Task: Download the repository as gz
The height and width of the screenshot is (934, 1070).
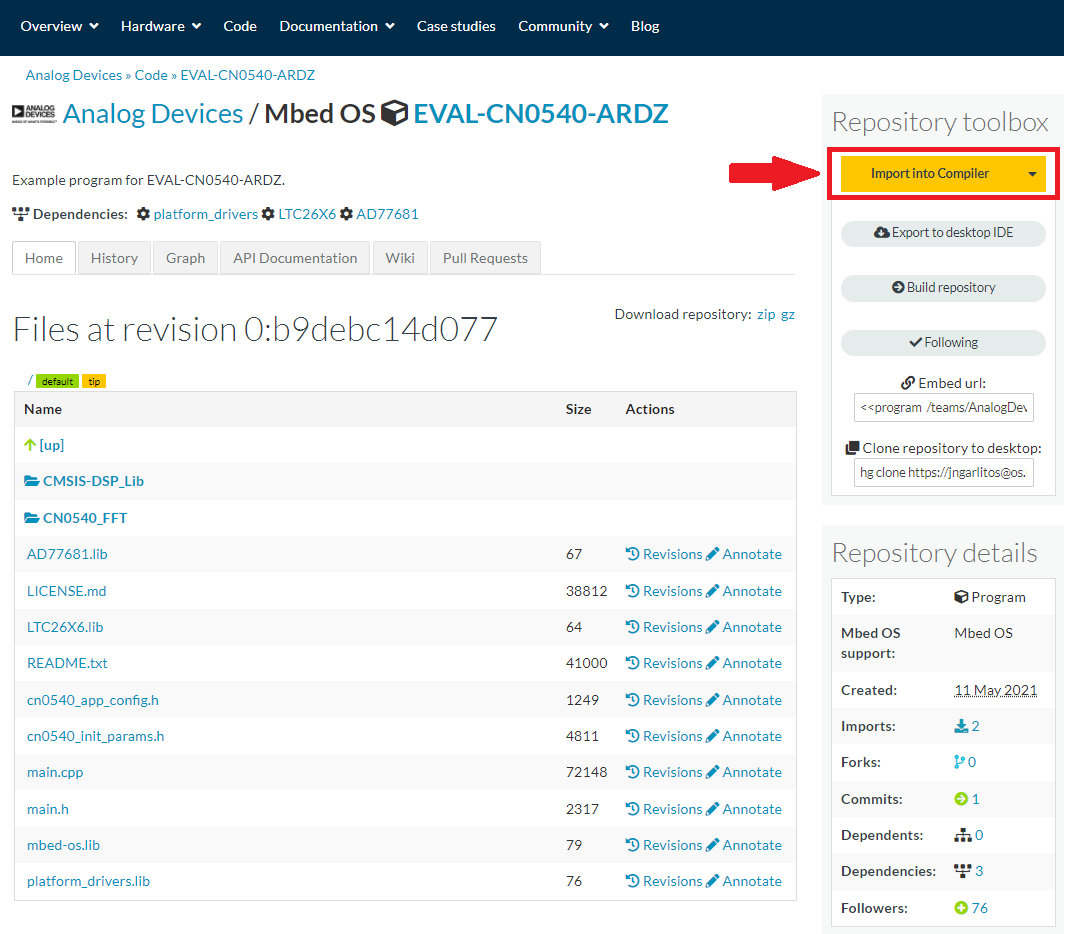Action: coord(787,315)
